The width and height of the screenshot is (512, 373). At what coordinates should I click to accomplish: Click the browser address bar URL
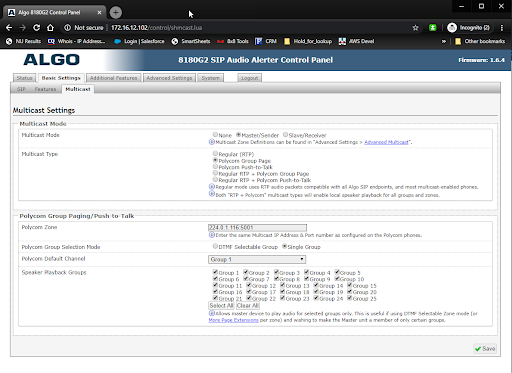157,28
